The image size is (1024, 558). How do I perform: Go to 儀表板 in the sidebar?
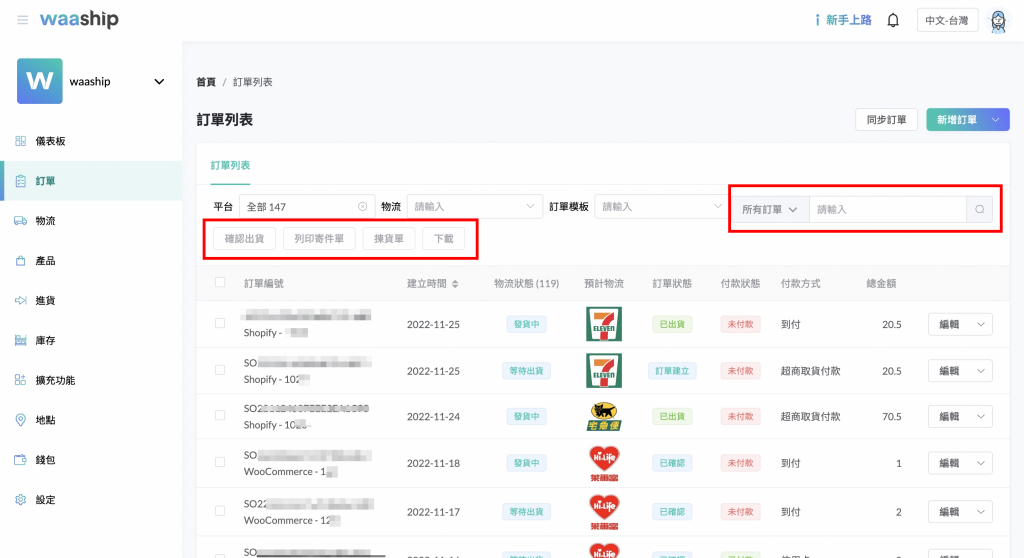[x=50, y=141]
